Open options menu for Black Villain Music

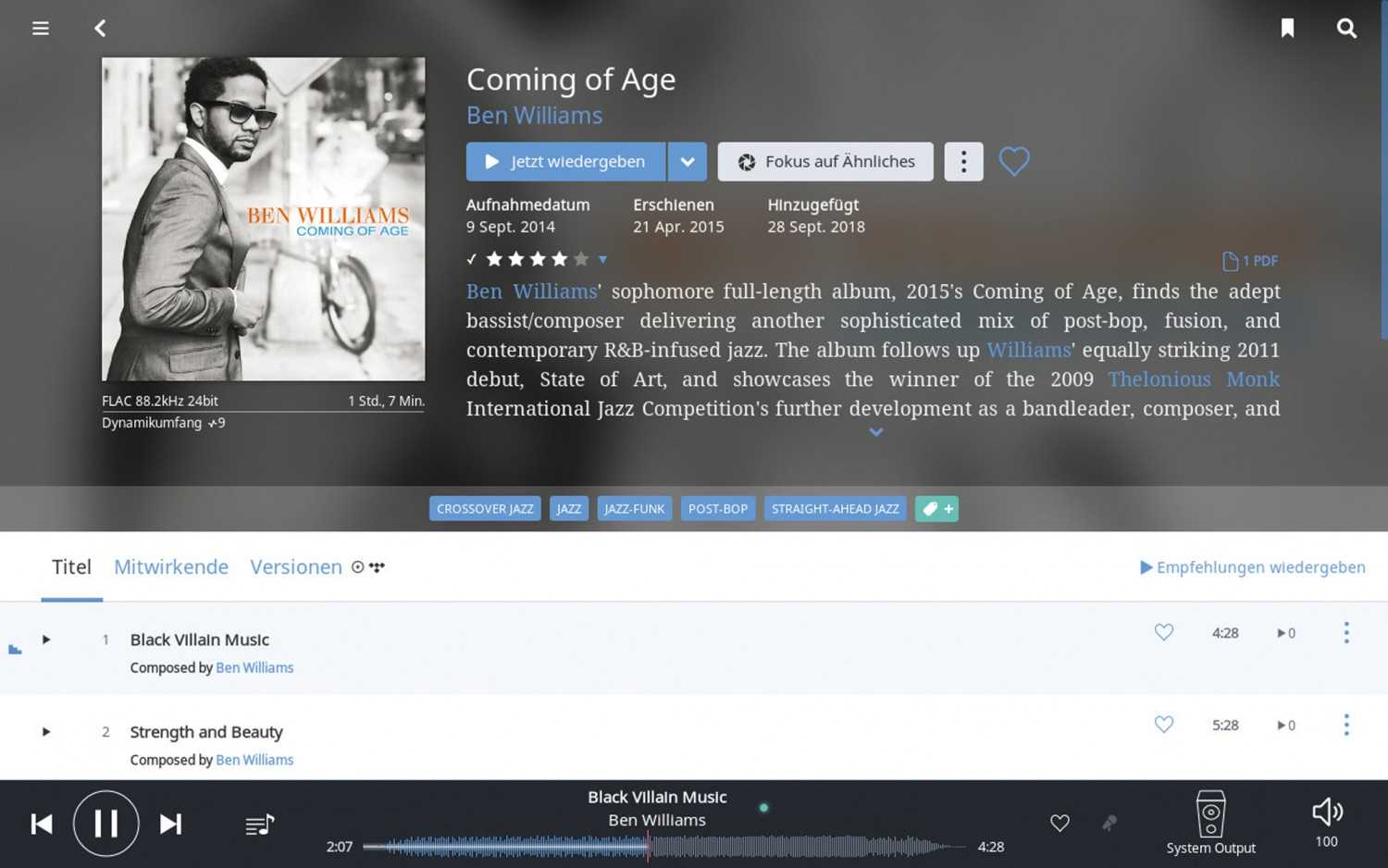pyautogui.click(x=1346, y=633)
